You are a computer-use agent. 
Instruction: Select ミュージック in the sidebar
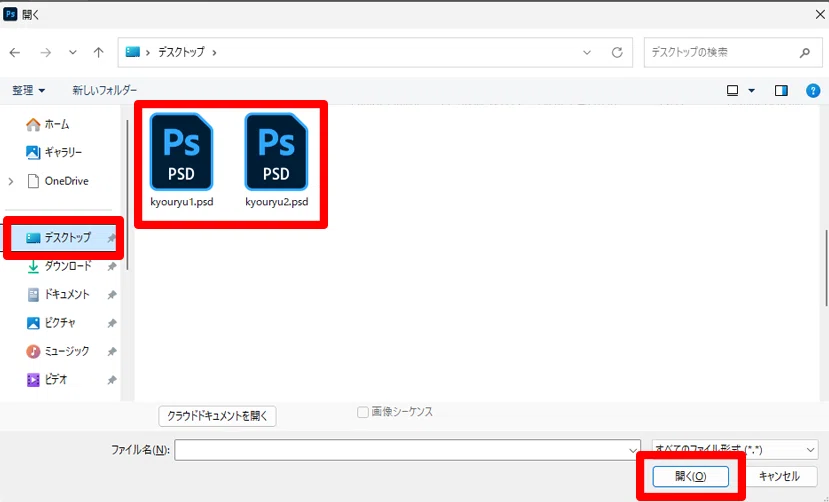tap(58, 351)
